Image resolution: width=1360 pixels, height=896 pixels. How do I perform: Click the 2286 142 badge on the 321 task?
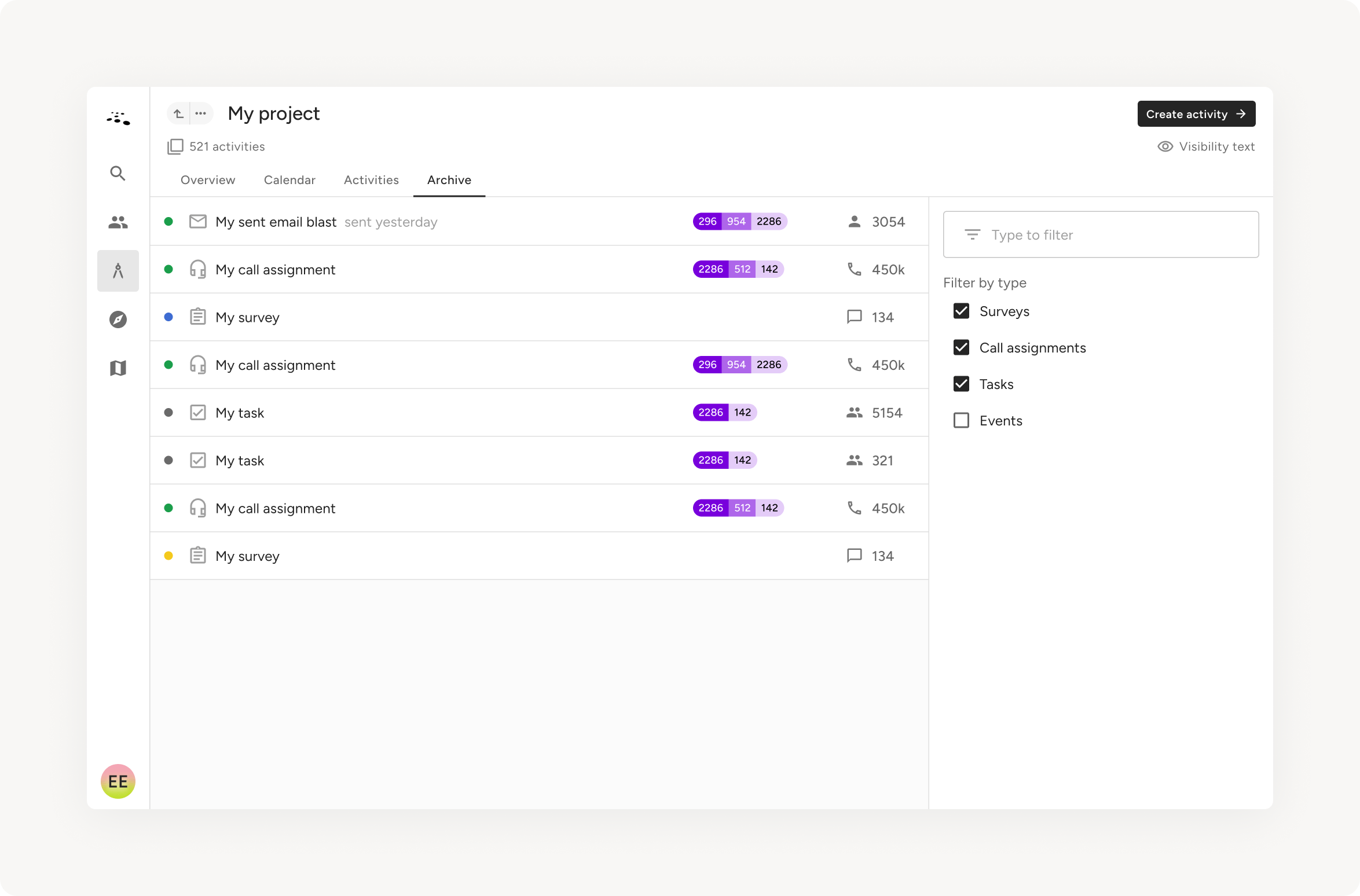(725, 461)
